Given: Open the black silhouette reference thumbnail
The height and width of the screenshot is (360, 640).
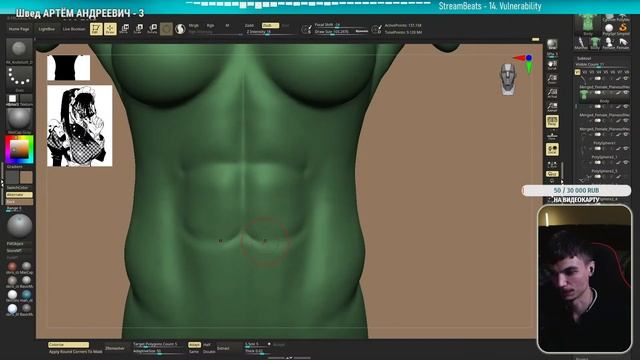Looking at the screenshot, I should coord(69,68).
